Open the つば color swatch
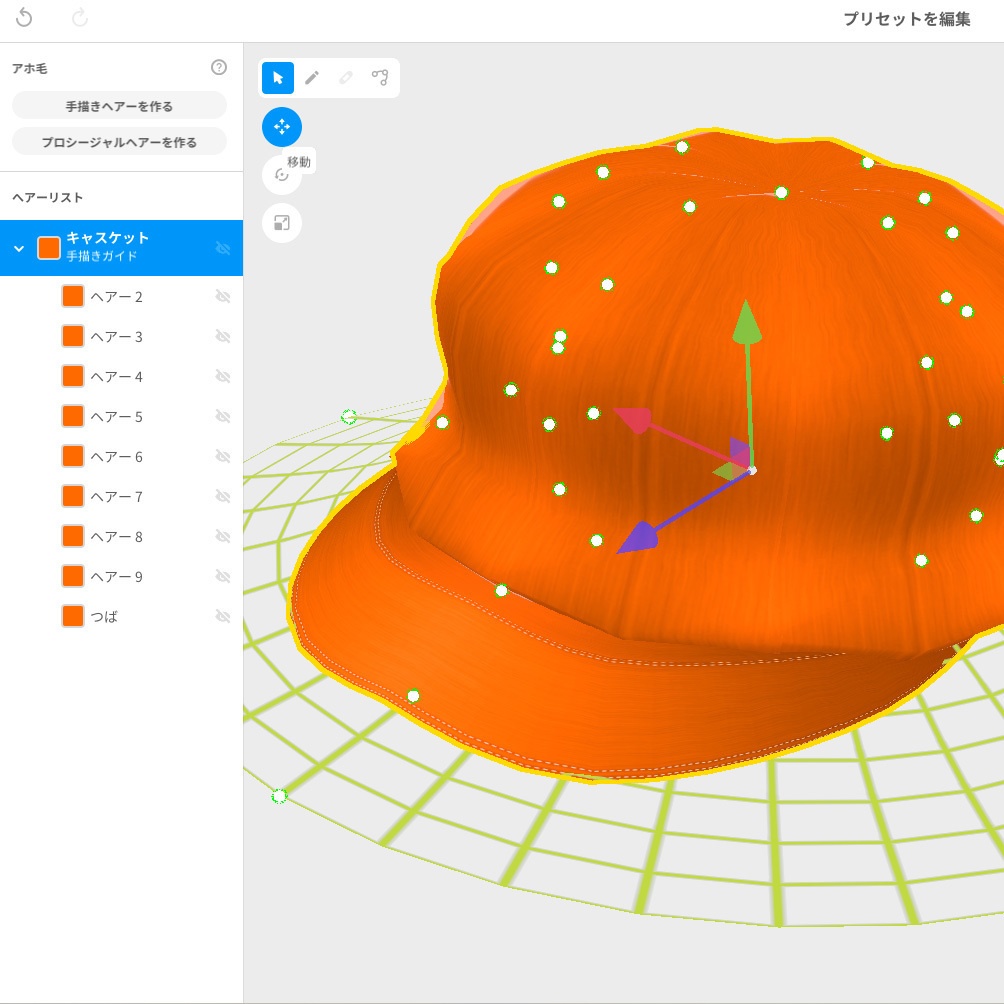Image resolution: width=1004 pixels, height=1004 pixels. coord(73,616)
